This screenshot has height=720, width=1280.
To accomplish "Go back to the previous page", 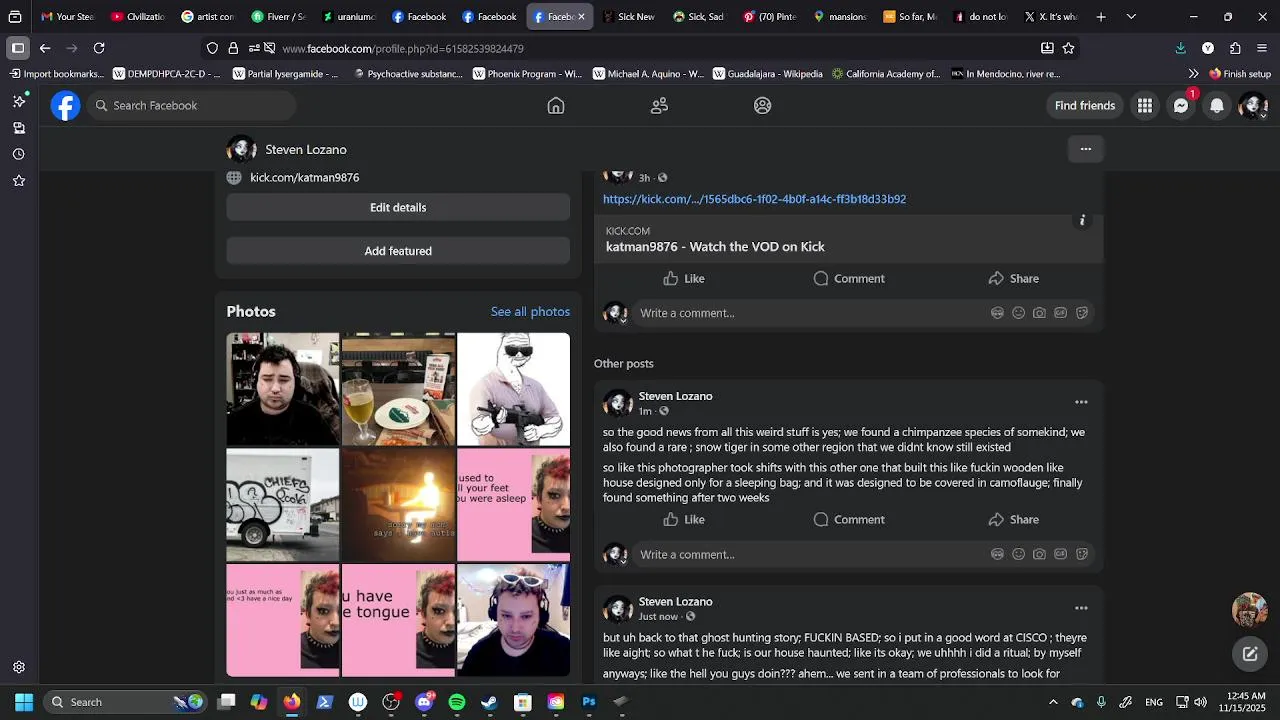I will click(45, 48).
